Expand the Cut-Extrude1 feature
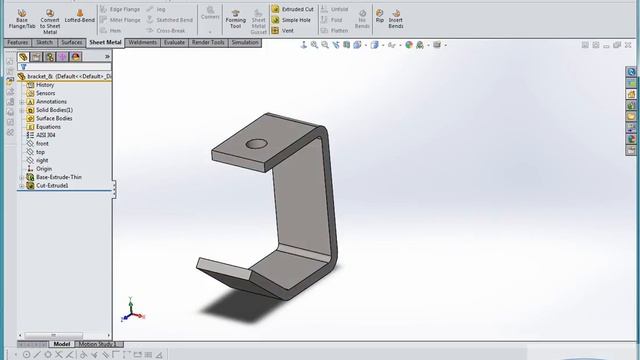The height and width of the screenshot is (360, 640). (21, 186)
